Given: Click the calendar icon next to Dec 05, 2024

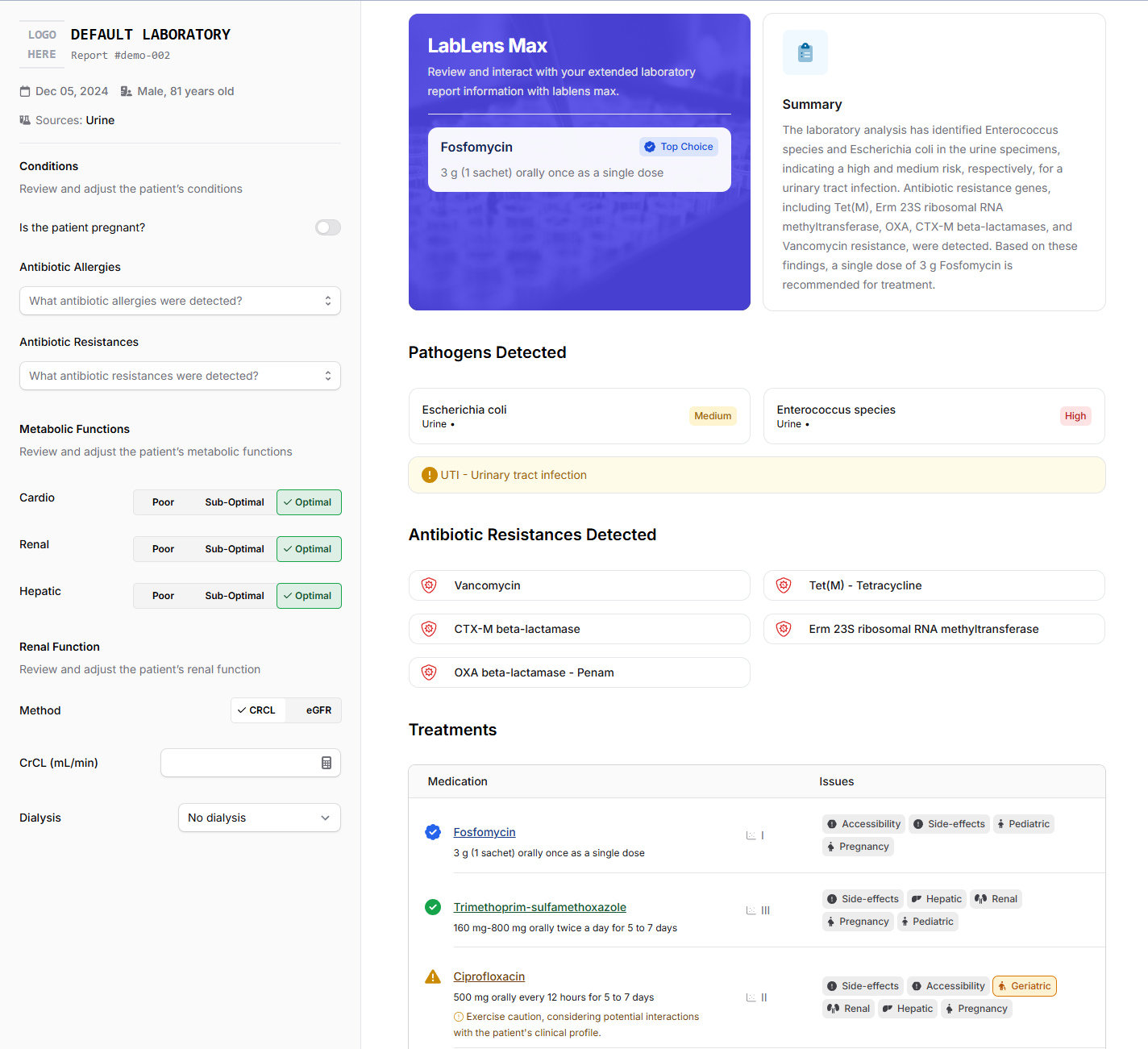Looking at the screenshot, I should (x=25, y=91).
